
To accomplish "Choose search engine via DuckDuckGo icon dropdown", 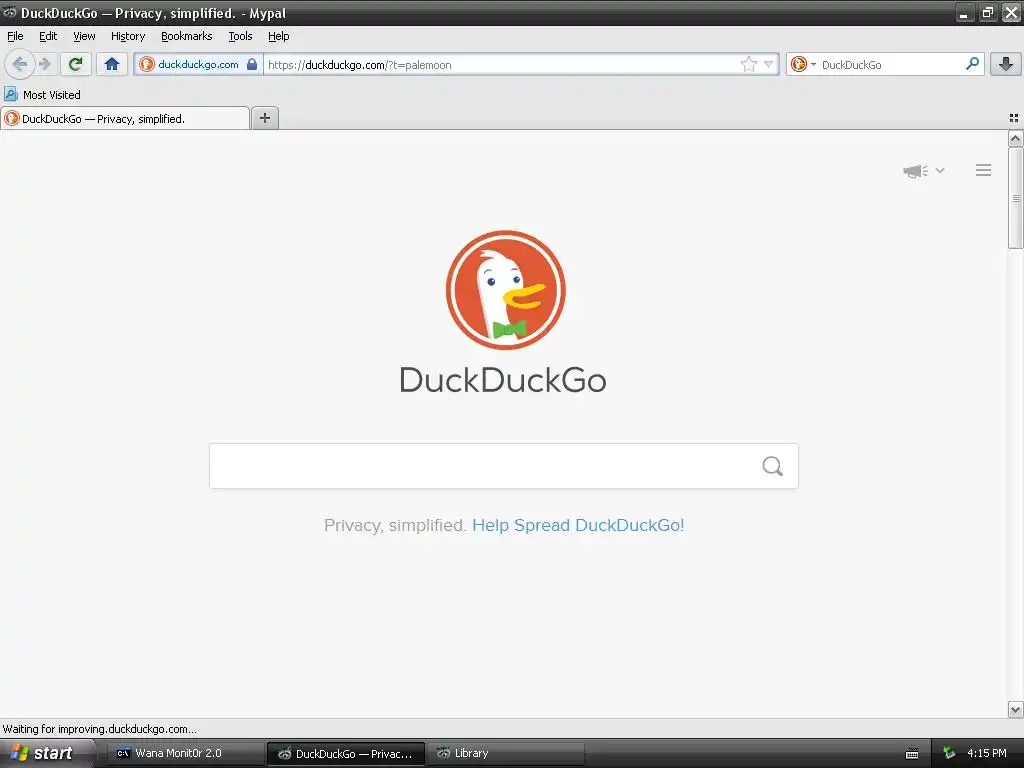I will 803,64.
